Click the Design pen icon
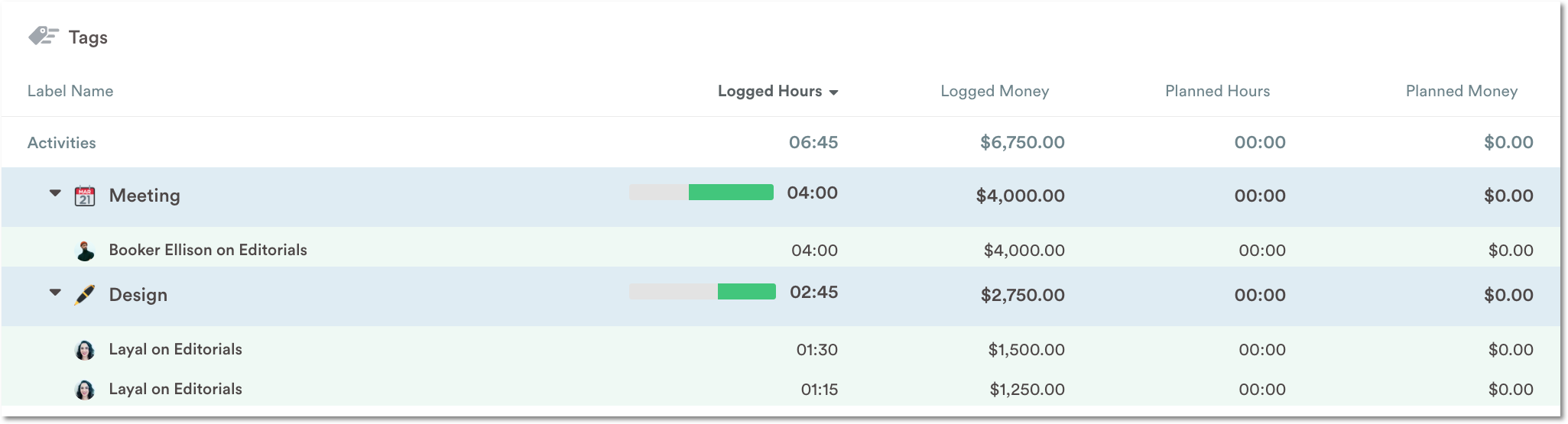Viewport: 1568px width, 424px height. tap(85, 295)
